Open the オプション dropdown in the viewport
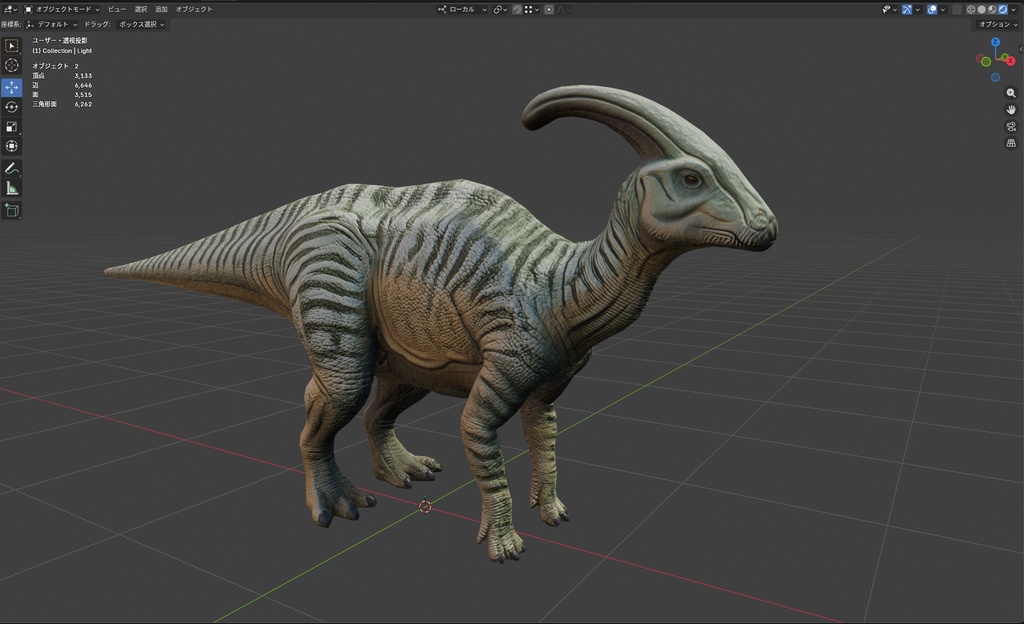 coord(1000,22)
